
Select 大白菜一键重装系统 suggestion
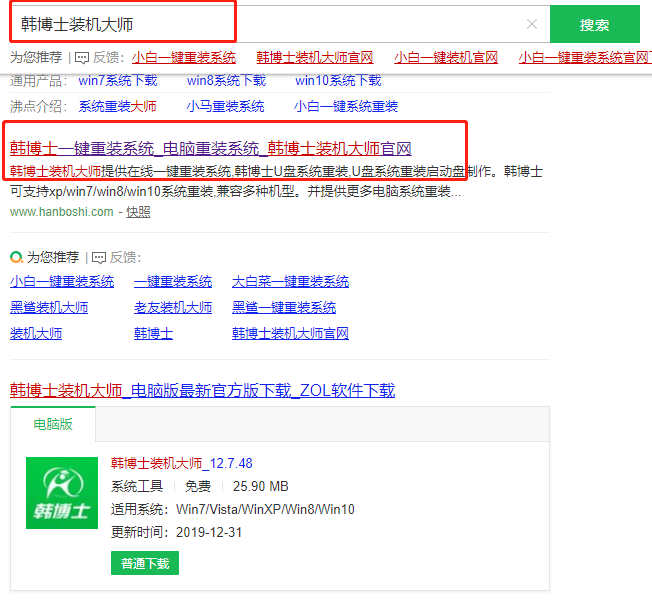[290, 282]
